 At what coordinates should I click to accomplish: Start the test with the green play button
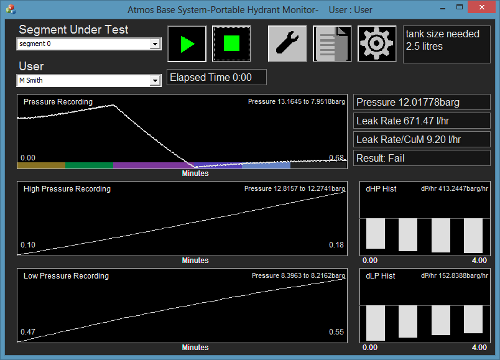click(x=187, y=44)
